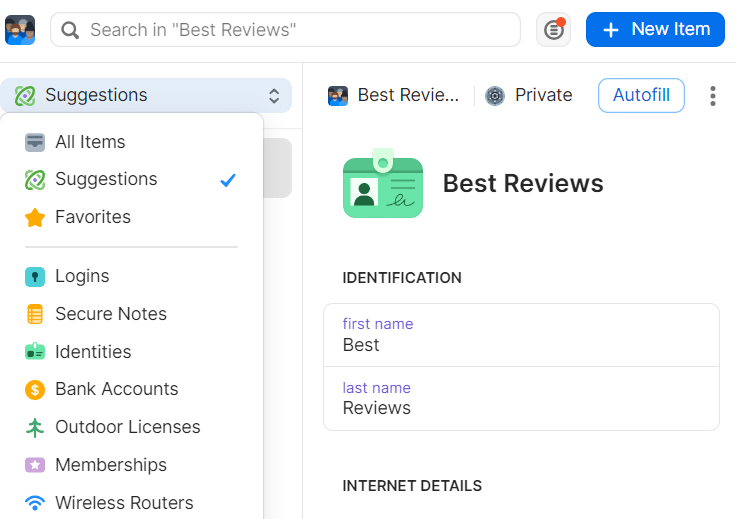736x519 pixels.
Task: Filter by Secure Notes category
Action: [131, 314]
